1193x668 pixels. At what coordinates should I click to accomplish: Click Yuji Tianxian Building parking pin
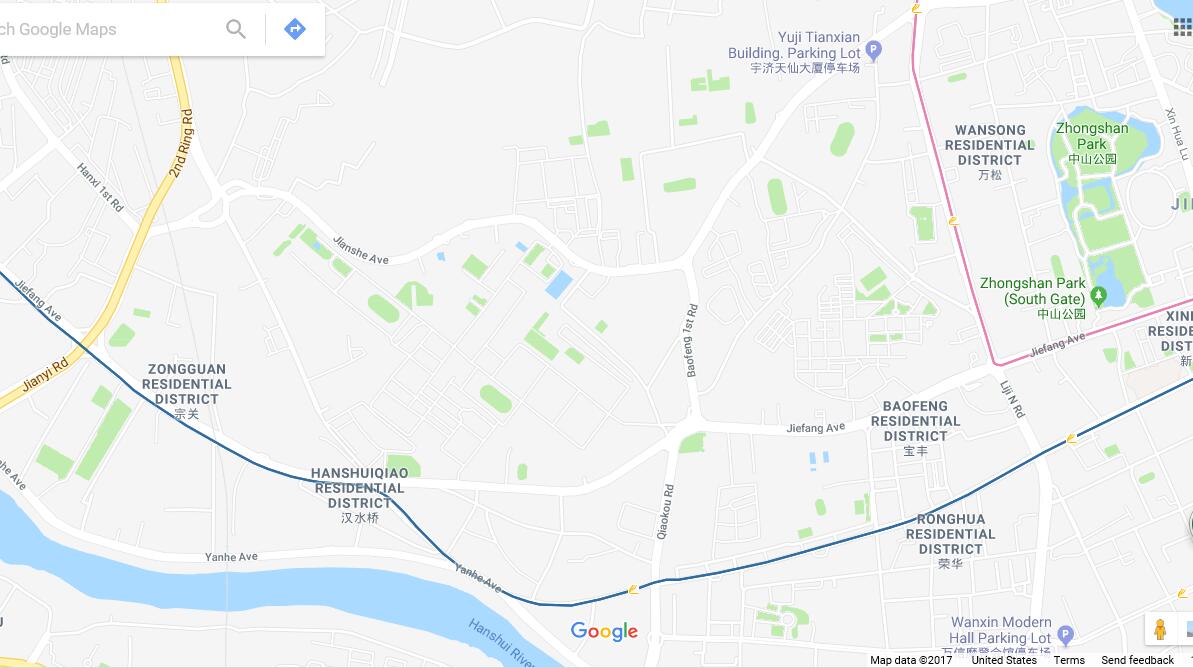873,51
